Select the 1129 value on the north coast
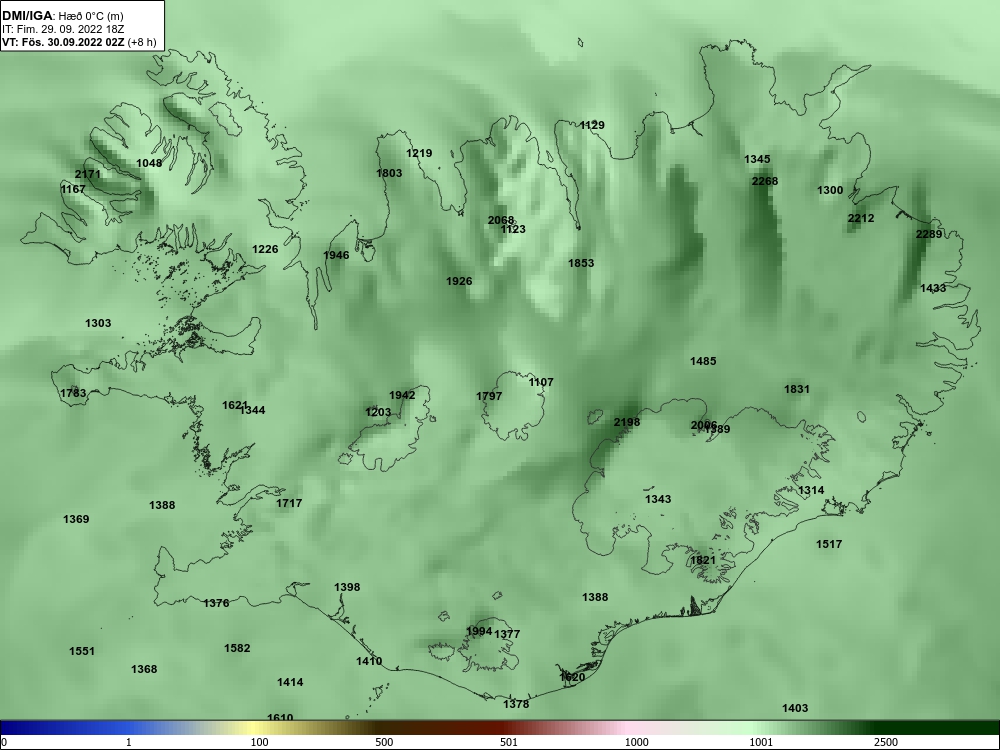The height and width of the screenshot is (750, 1000). pos(592,125)
